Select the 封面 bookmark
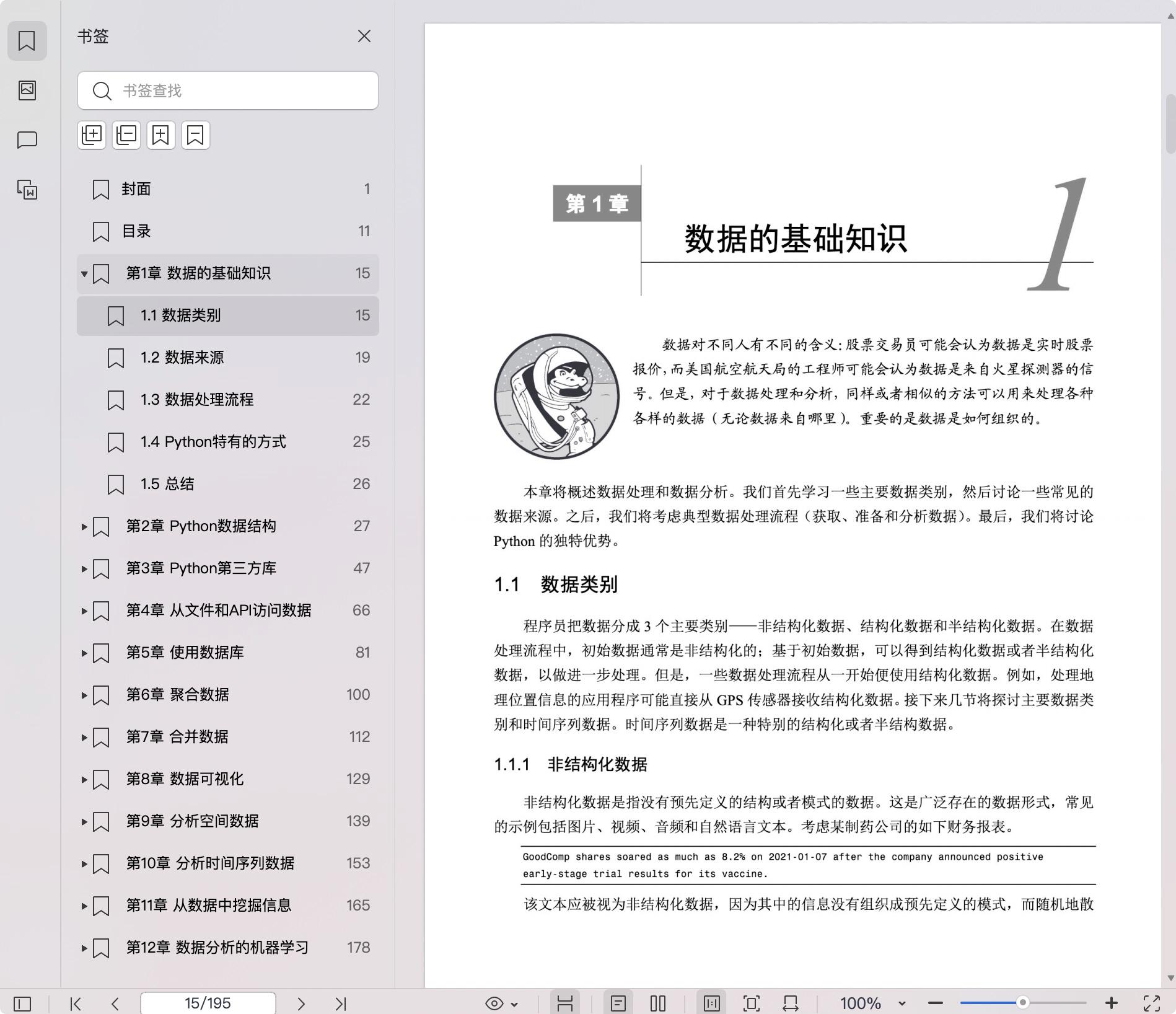Viewport: 1176px width, 1014px height. coord(228,189)
